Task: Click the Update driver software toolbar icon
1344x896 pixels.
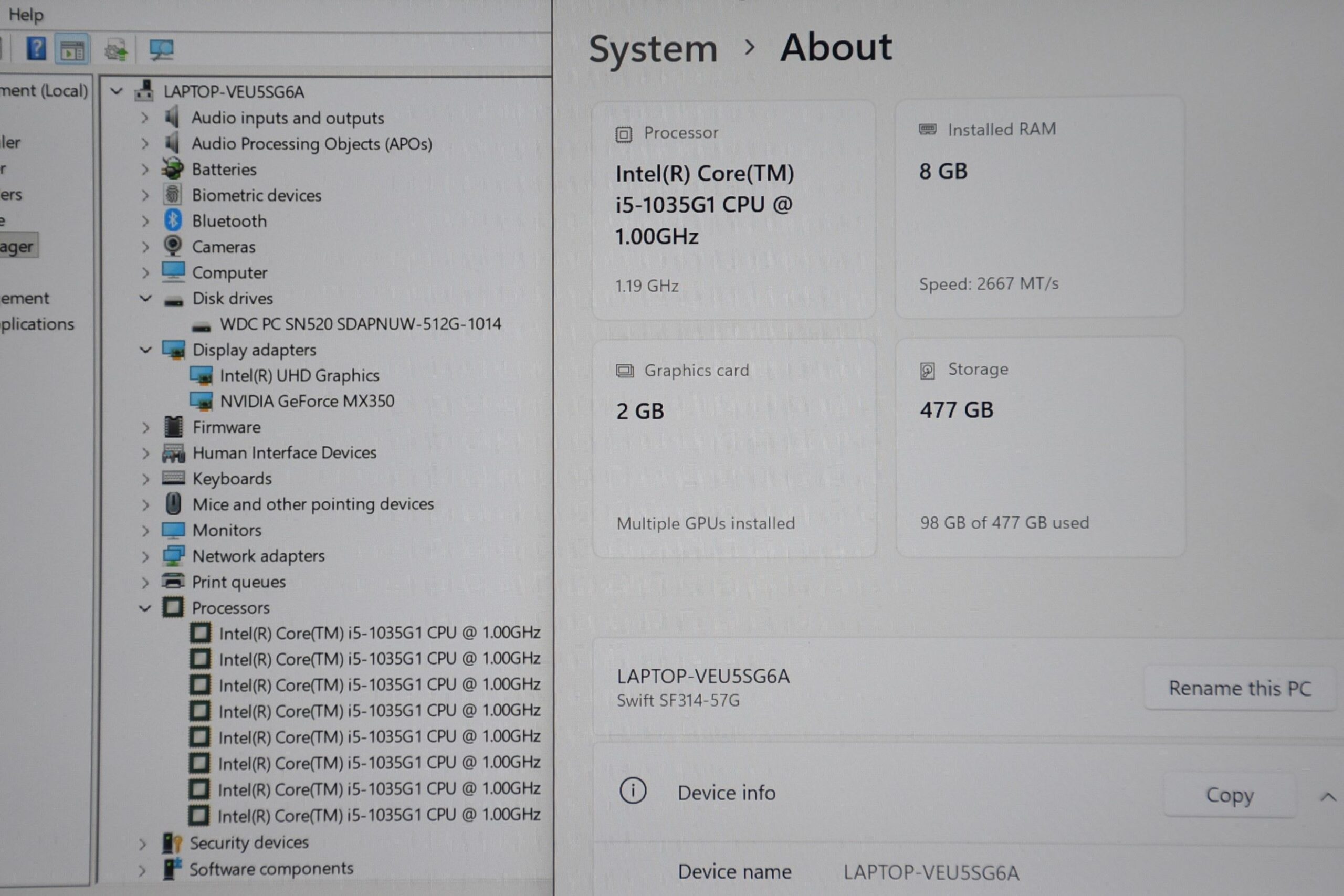Action: point(116,50)
